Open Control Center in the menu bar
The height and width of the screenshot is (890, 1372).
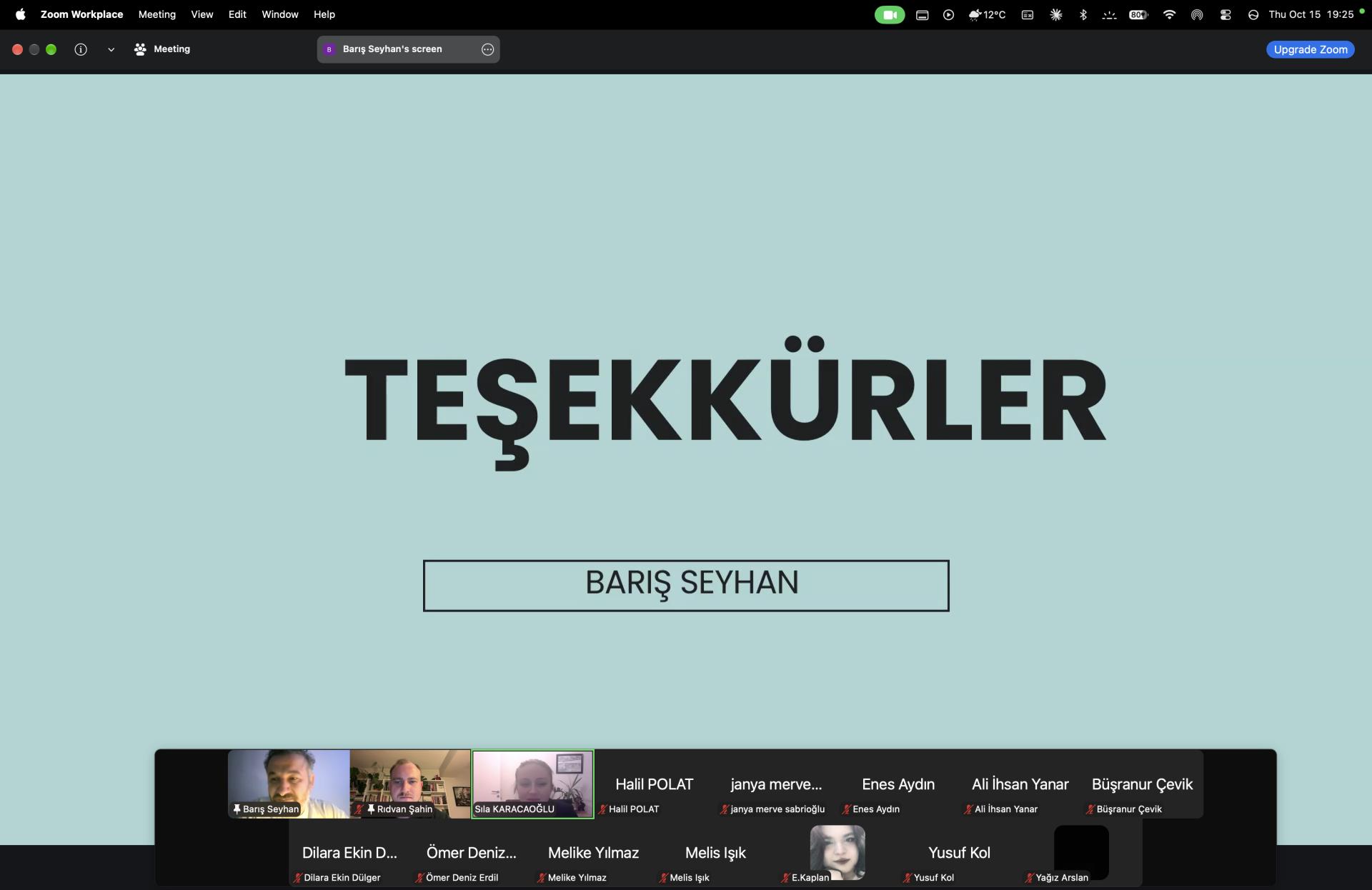(1226, 14)
